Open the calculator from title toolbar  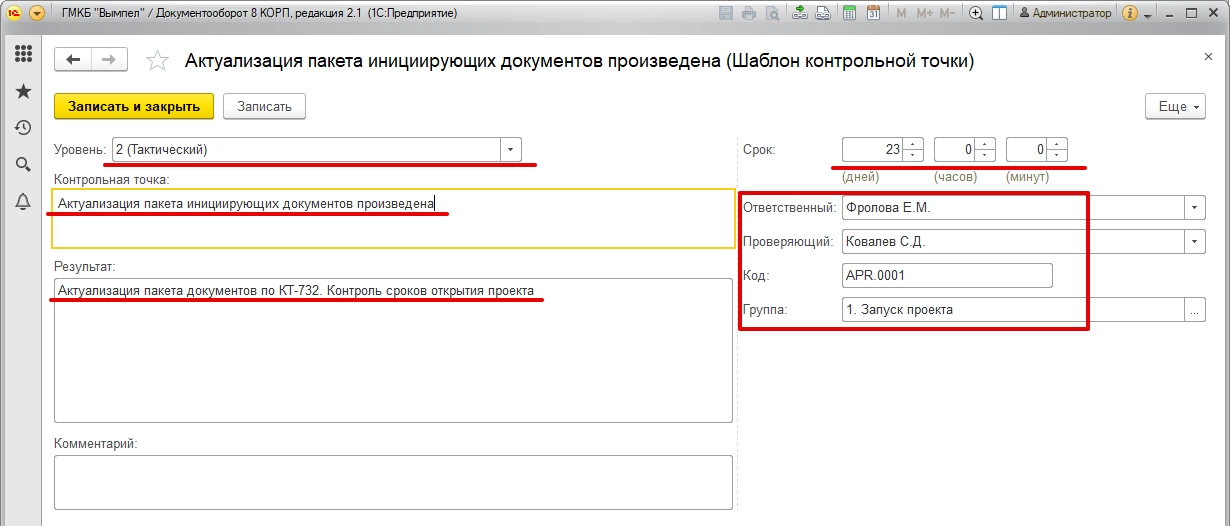[x=850, y=13]
